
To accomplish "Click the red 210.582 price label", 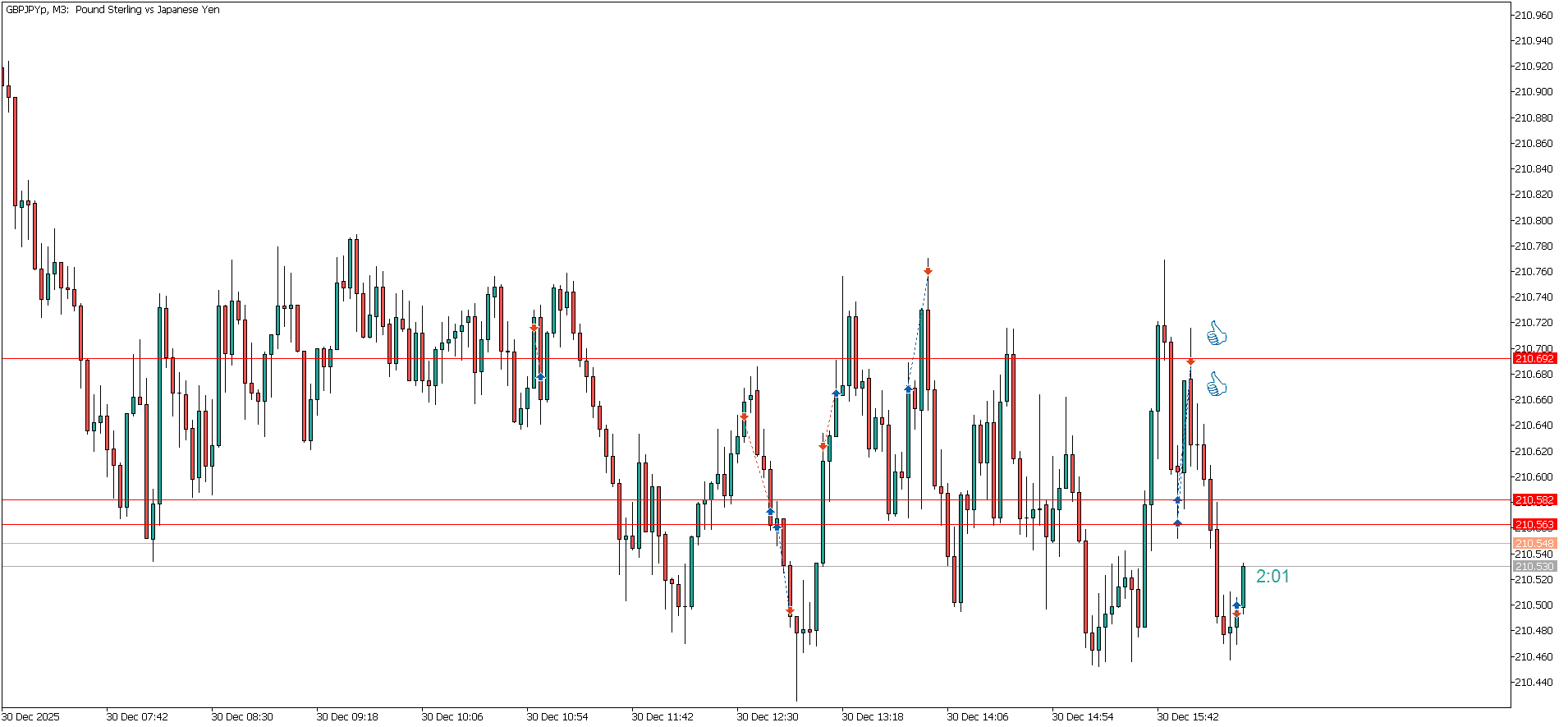I will (1534, 500).
